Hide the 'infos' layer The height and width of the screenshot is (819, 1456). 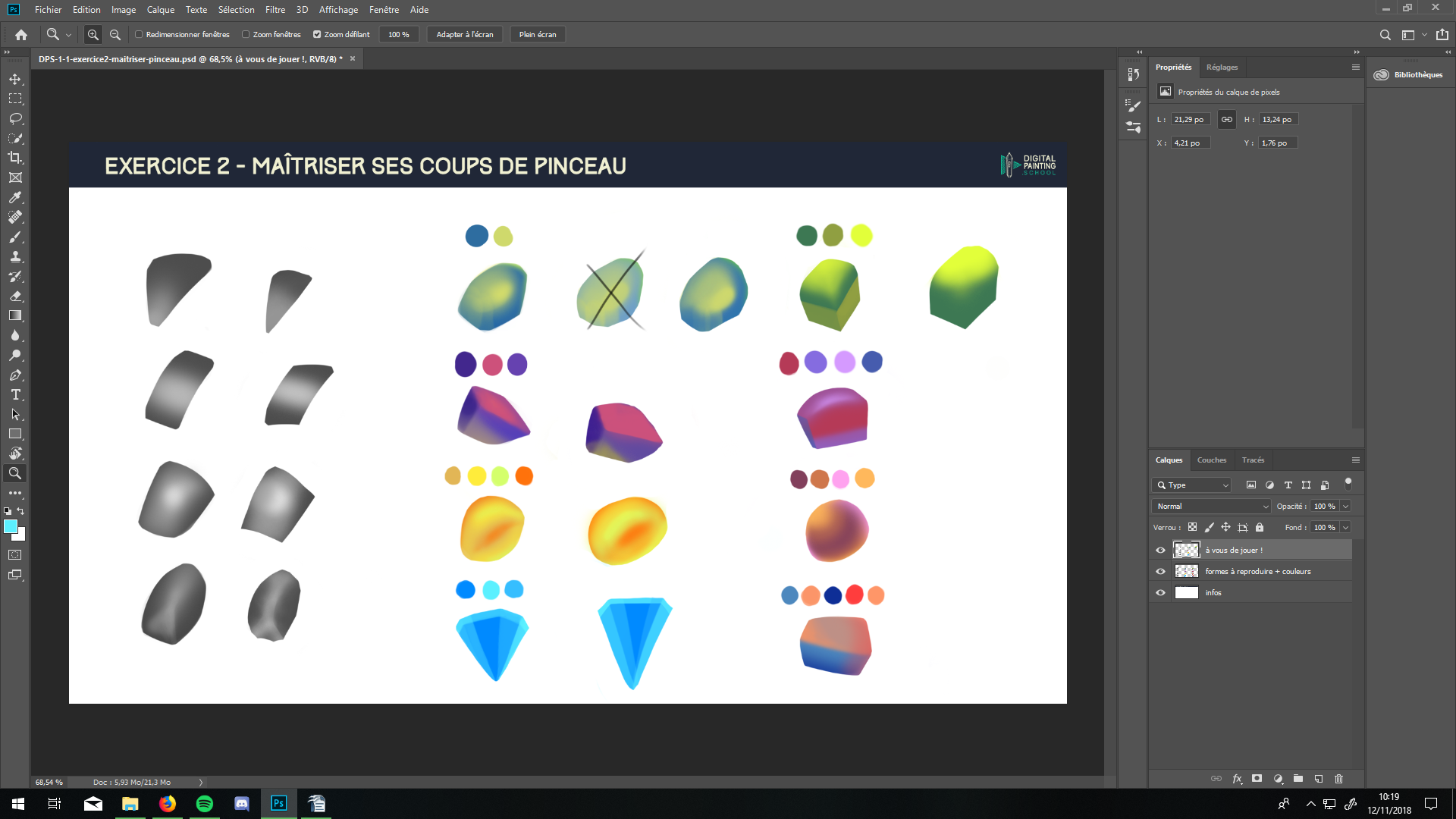(1160, 593)
